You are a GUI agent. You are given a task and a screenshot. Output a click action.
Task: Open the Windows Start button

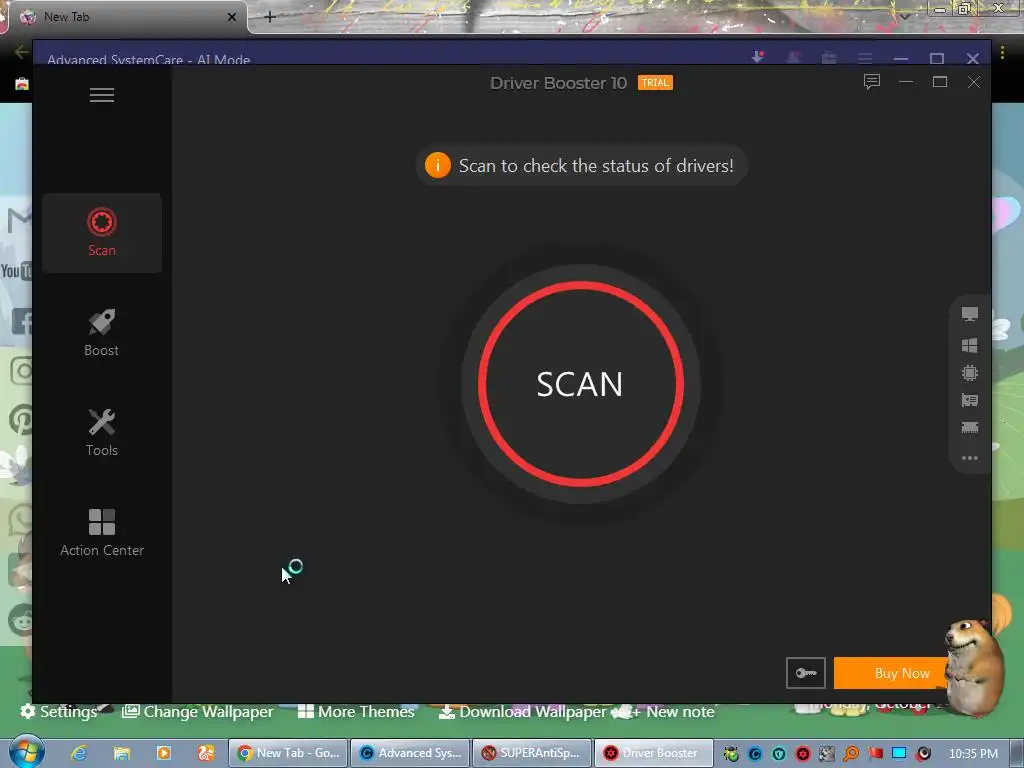[26, 752]
